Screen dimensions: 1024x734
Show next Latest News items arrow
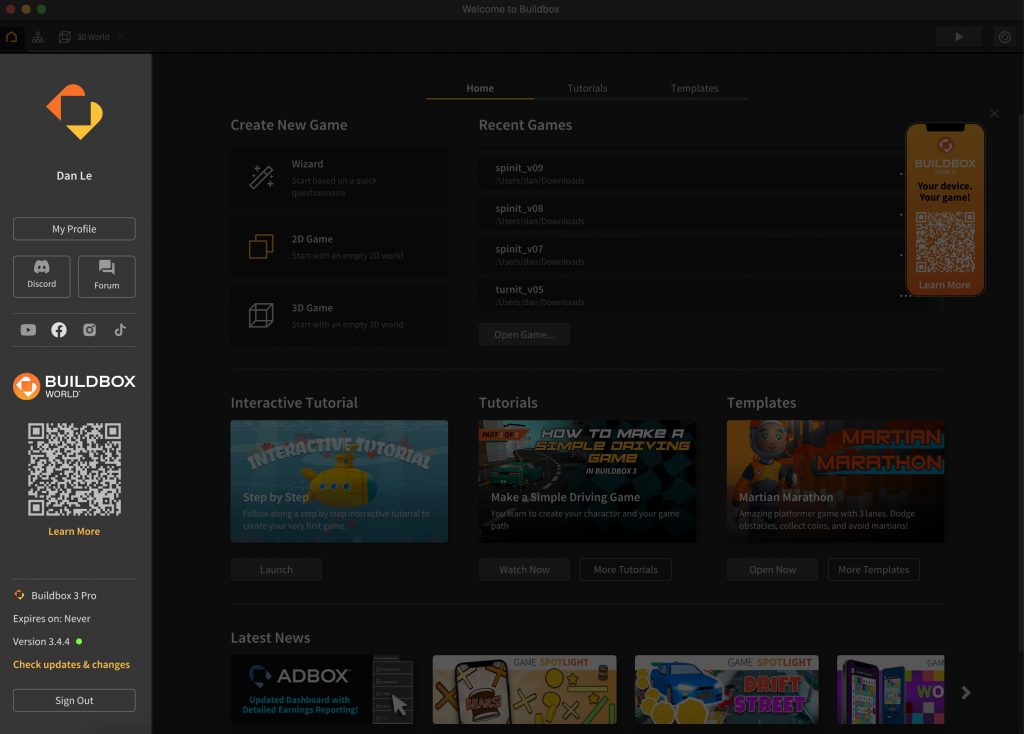[x=966, y=692]
